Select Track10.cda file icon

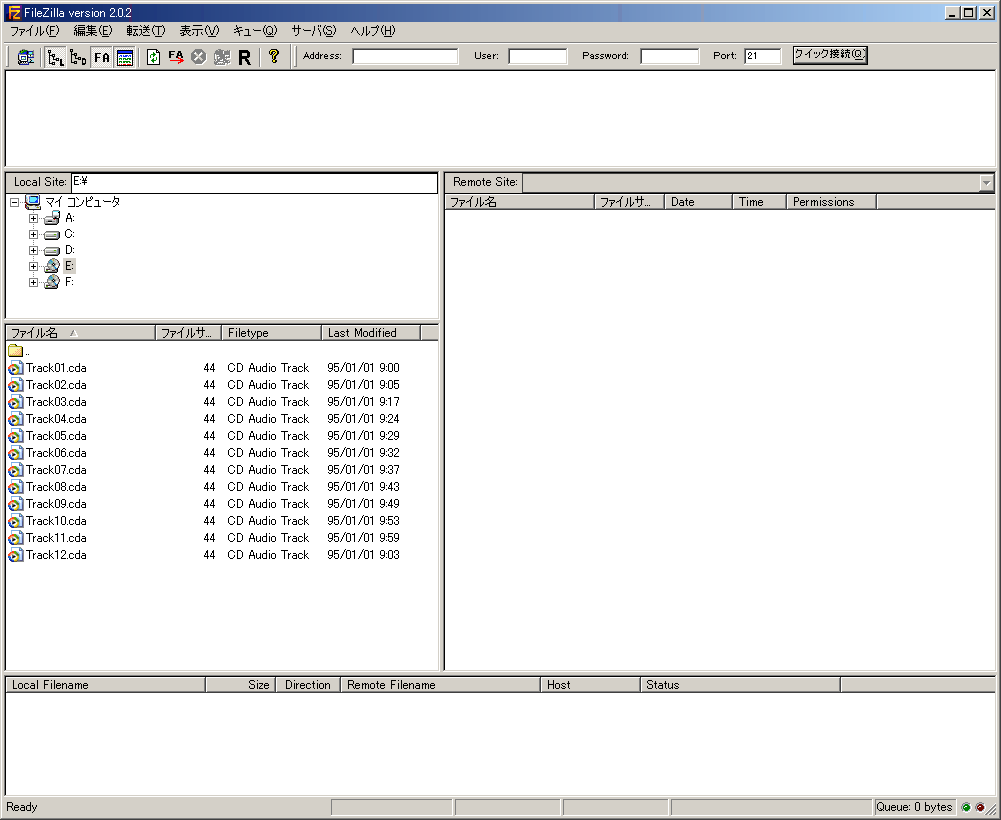pyautogui.click(x=15, y=521)
